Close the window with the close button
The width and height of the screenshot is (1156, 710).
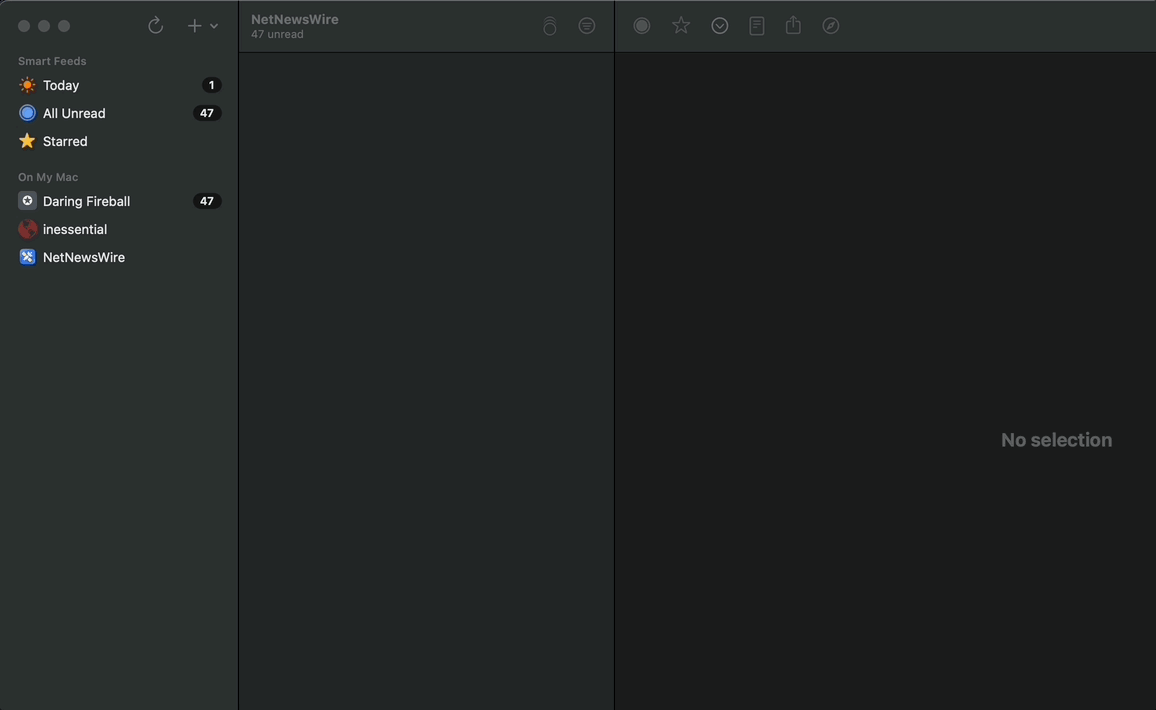coord(24,26)
